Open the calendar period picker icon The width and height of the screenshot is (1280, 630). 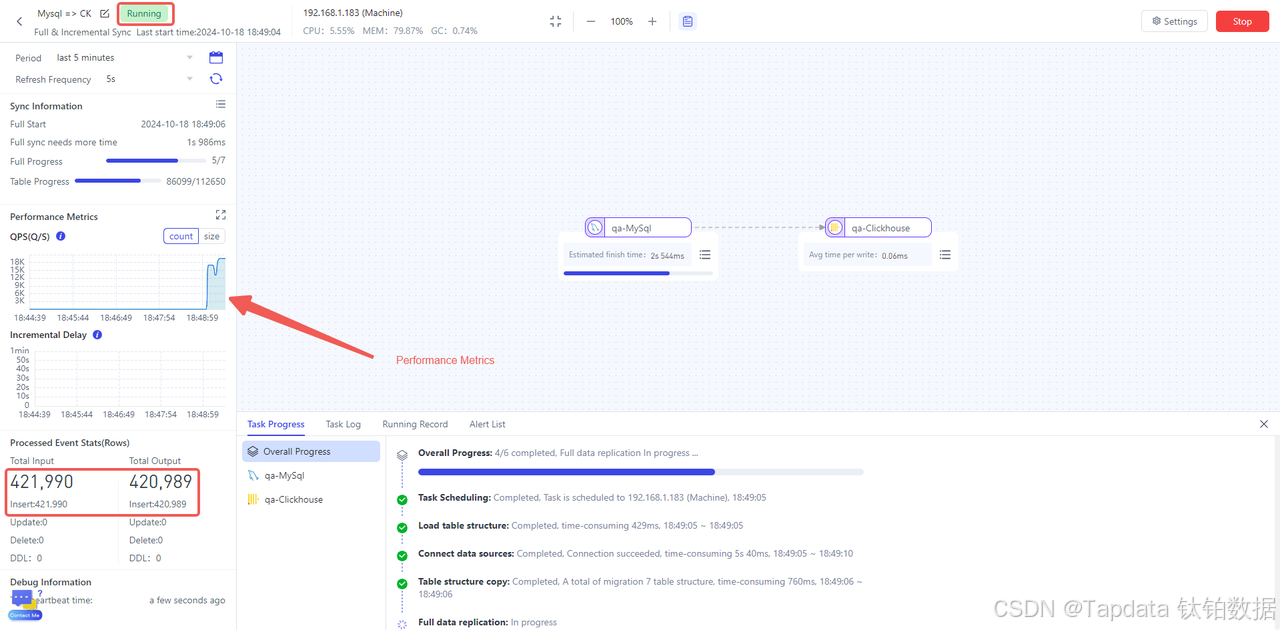[216, 58]
